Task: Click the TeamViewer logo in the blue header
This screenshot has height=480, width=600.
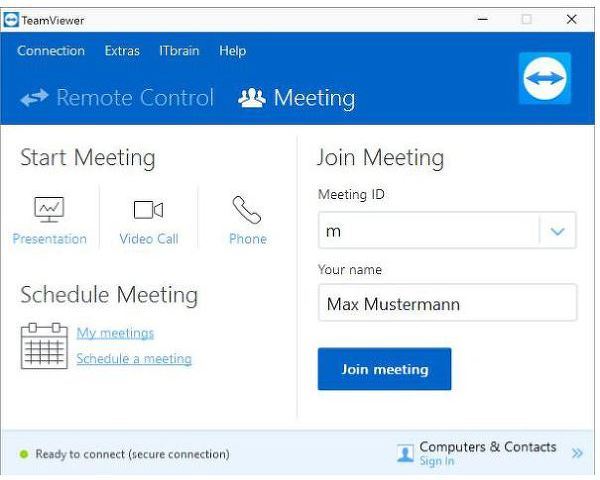Action: tap(545, 78)
